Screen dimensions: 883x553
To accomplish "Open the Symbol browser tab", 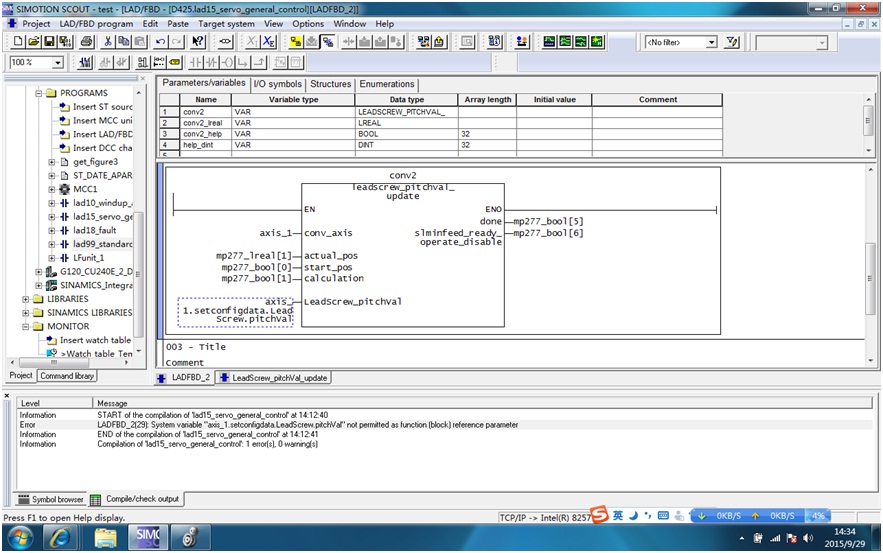I will click(x=51, y=499).
